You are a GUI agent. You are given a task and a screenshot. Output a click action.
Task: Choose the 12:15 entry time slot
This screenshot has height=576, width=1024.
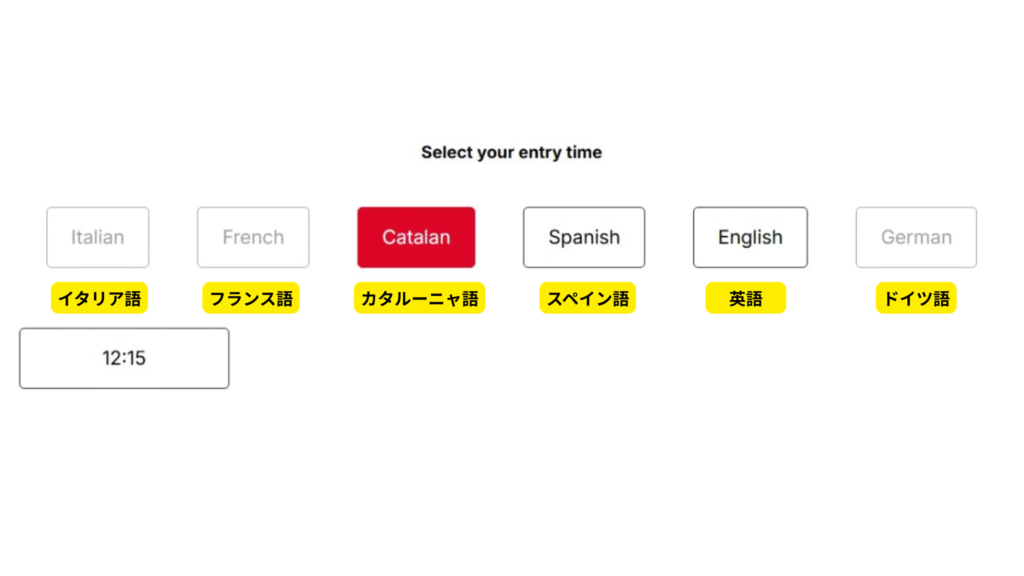(x=124, y=358)
